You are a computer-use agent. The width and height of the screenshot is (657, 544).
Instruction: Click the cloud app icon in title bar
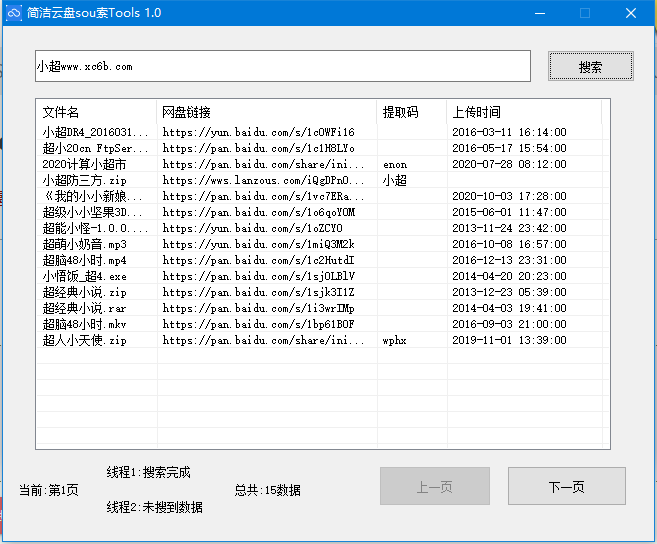[14, 13]
